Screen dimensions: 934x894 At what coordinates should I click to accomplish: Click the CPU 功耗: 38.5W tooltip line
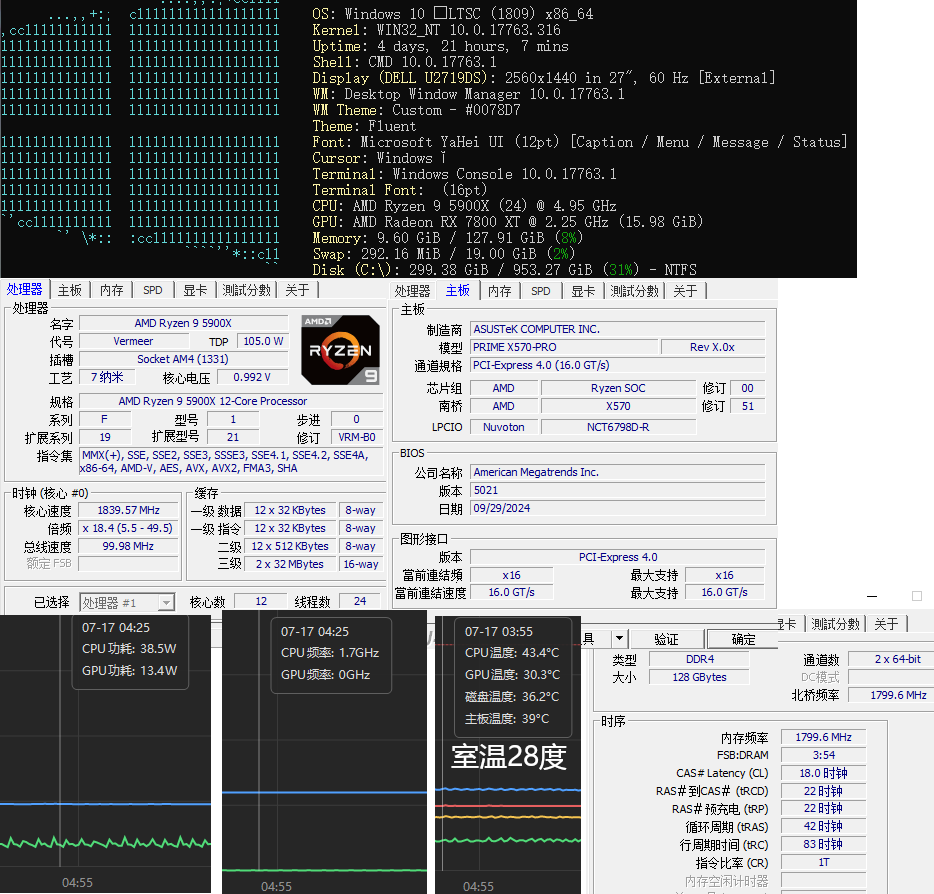click(x=129, y=648)
